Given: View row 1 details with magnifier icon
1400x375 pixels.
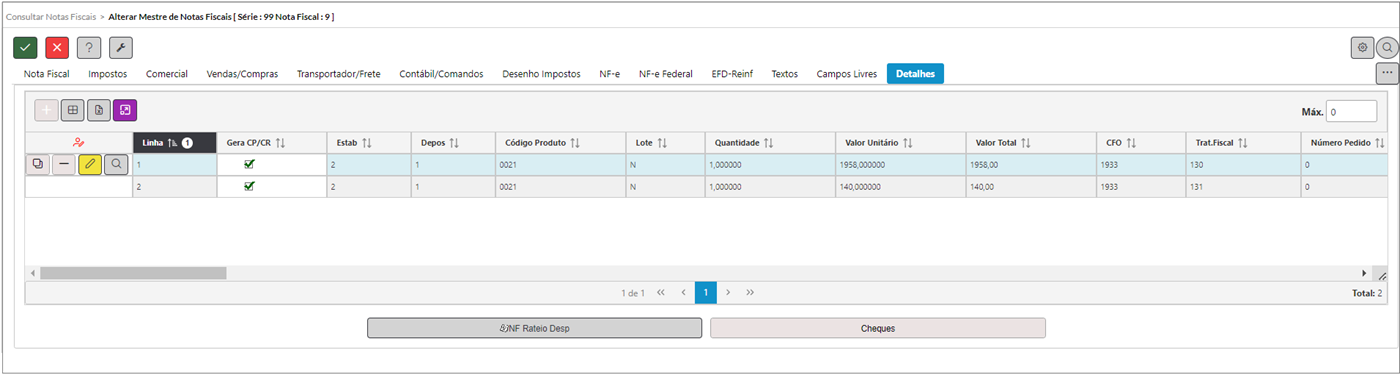Looking at the screenshot, I should [116, 163].
